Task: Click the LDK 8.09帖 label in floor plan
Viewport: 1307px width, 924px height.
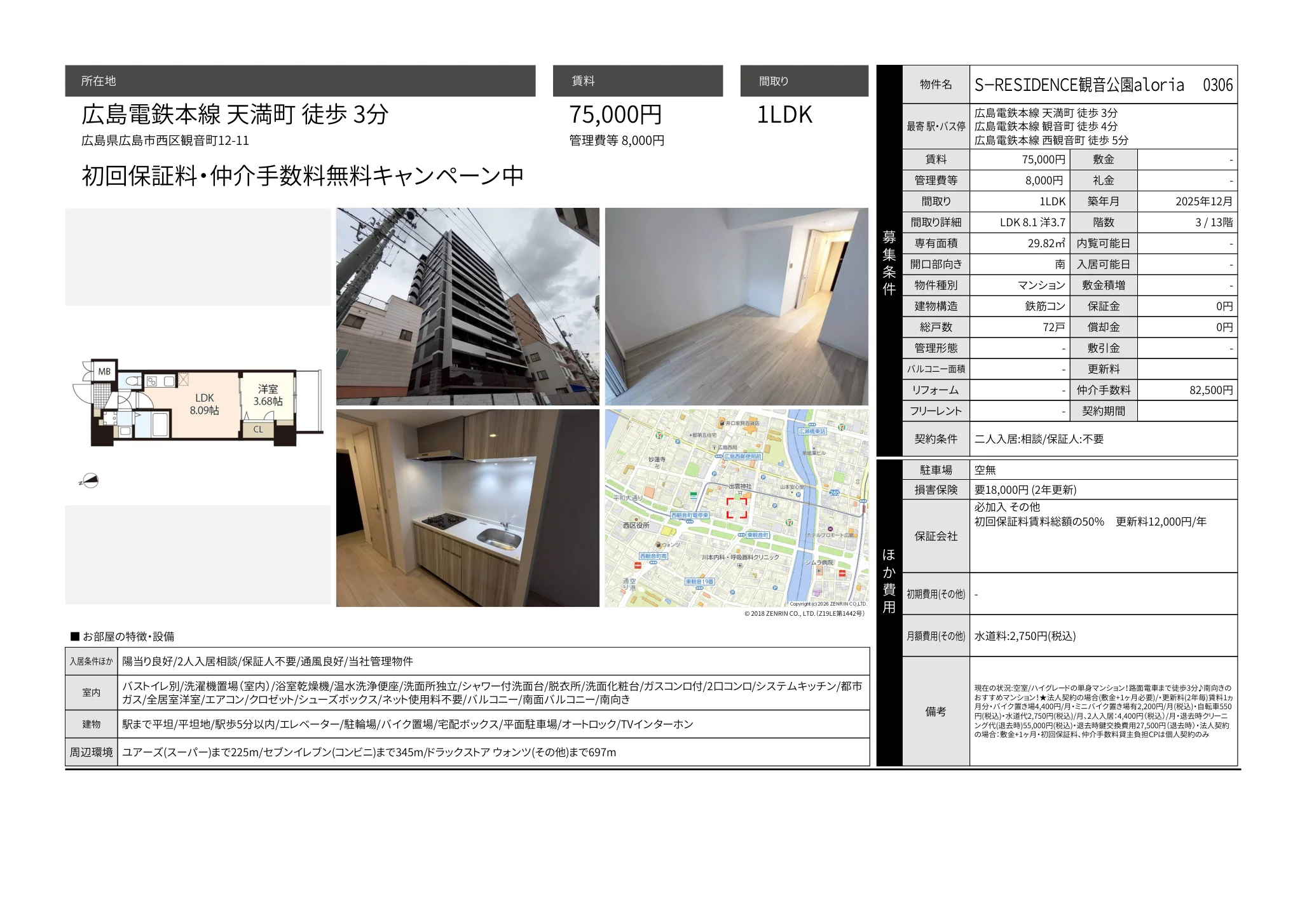Action: point(204,404)
